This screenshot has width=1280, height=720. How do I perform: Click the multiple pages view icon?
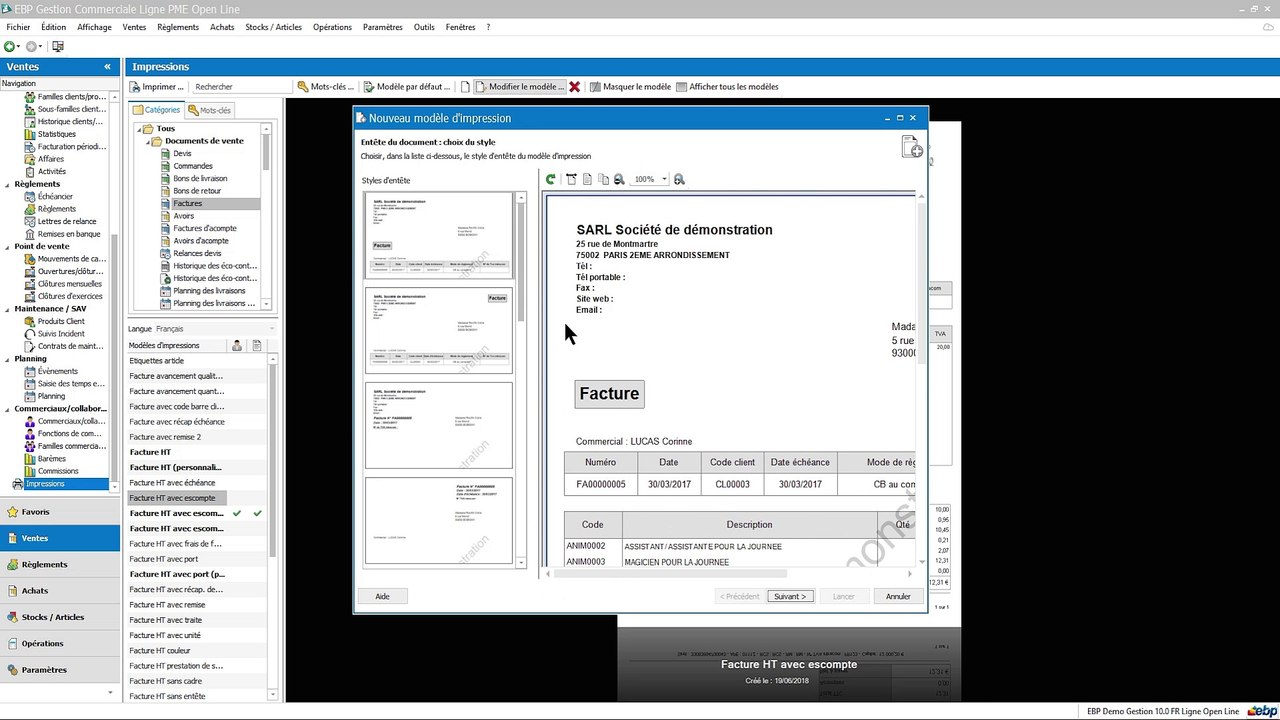603,179
